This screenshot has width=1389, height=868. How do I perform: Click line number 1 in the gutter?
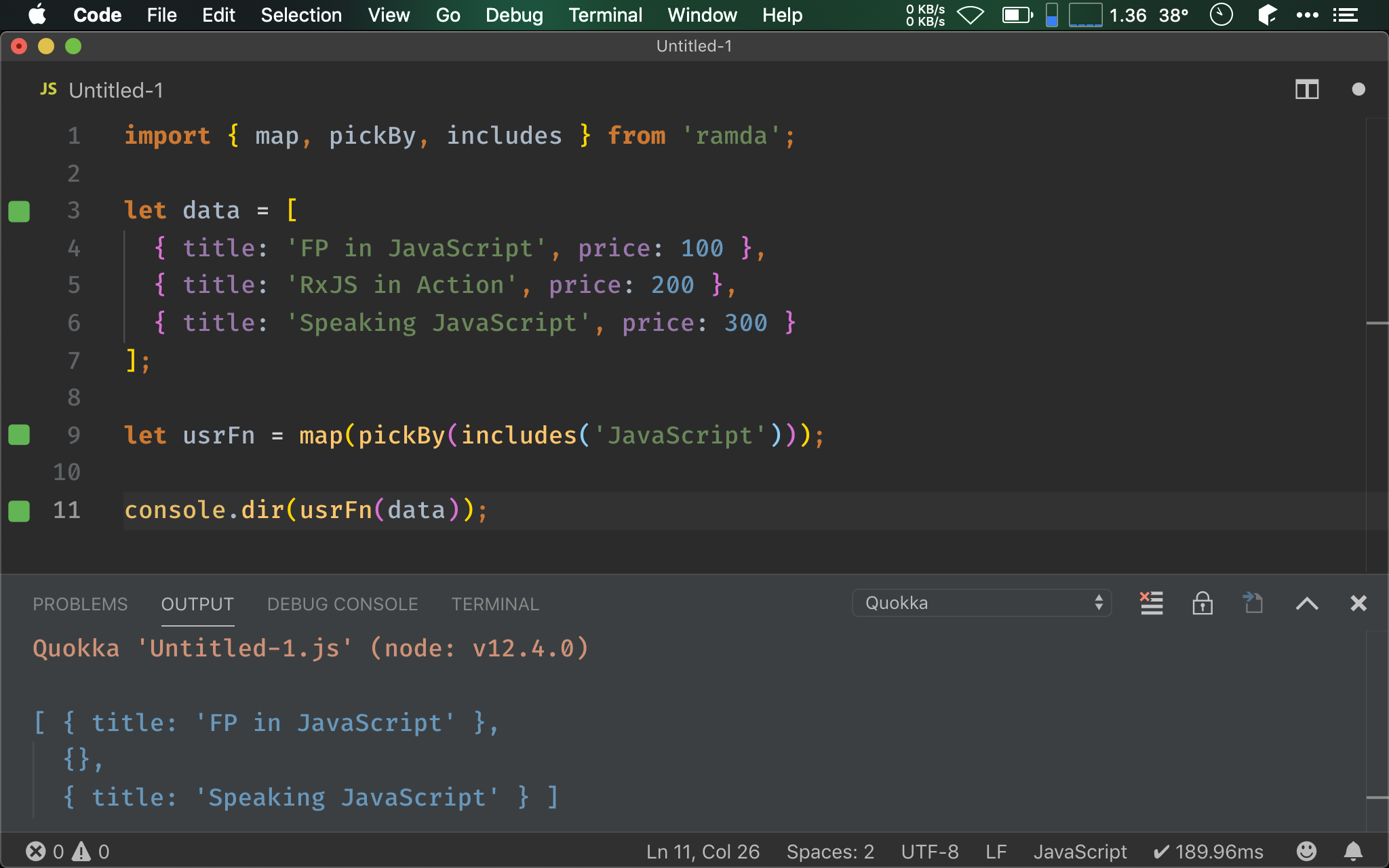point(74,136)
